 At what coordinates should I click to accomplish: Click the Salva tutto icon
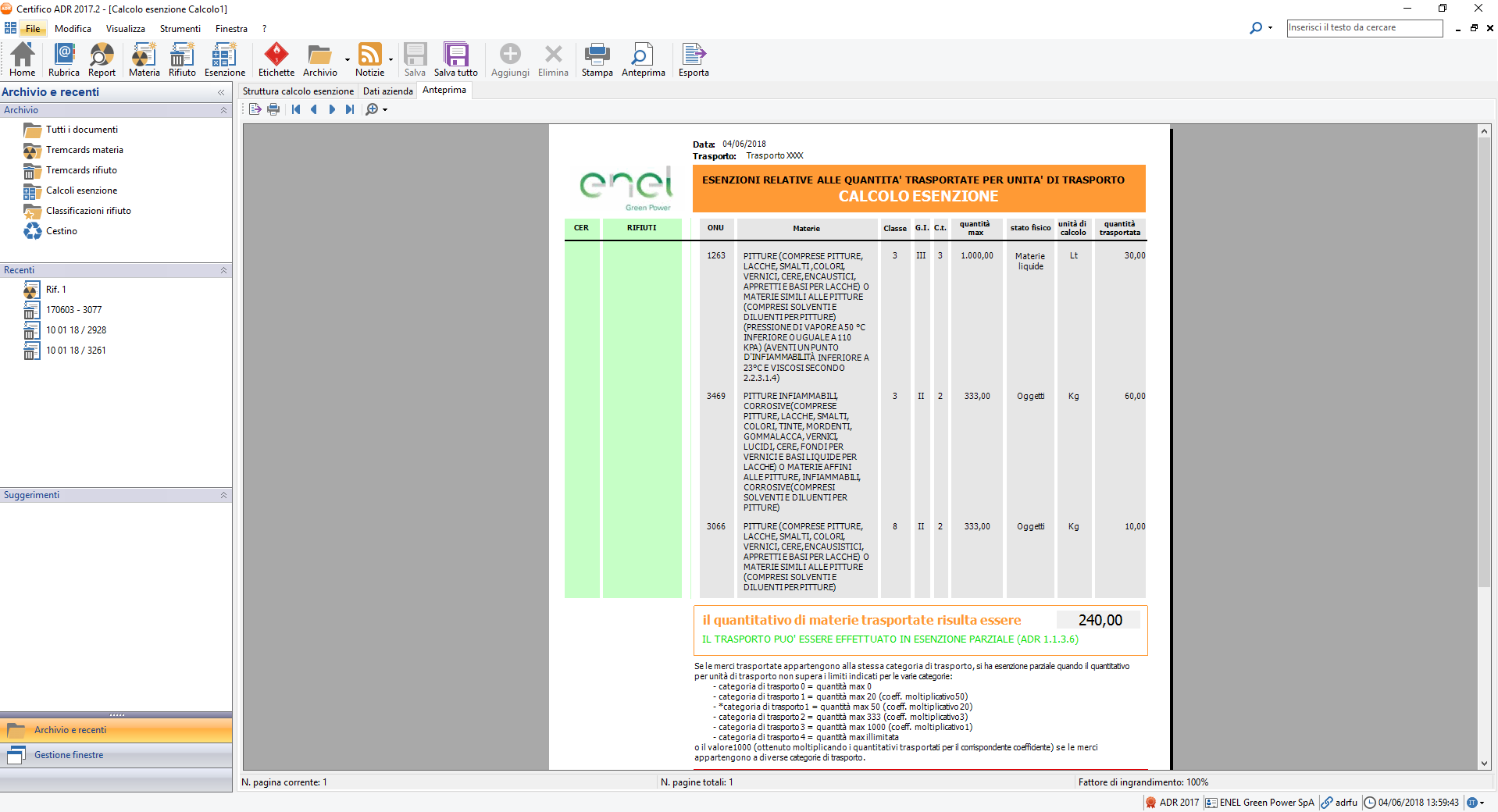[455, 60]
